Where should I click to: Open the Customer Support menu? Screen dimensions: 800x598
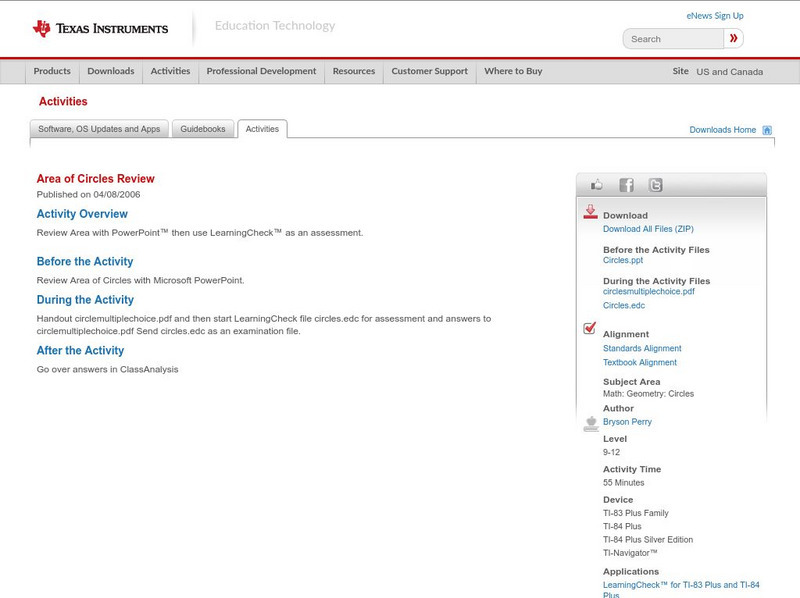click(429, 72)
